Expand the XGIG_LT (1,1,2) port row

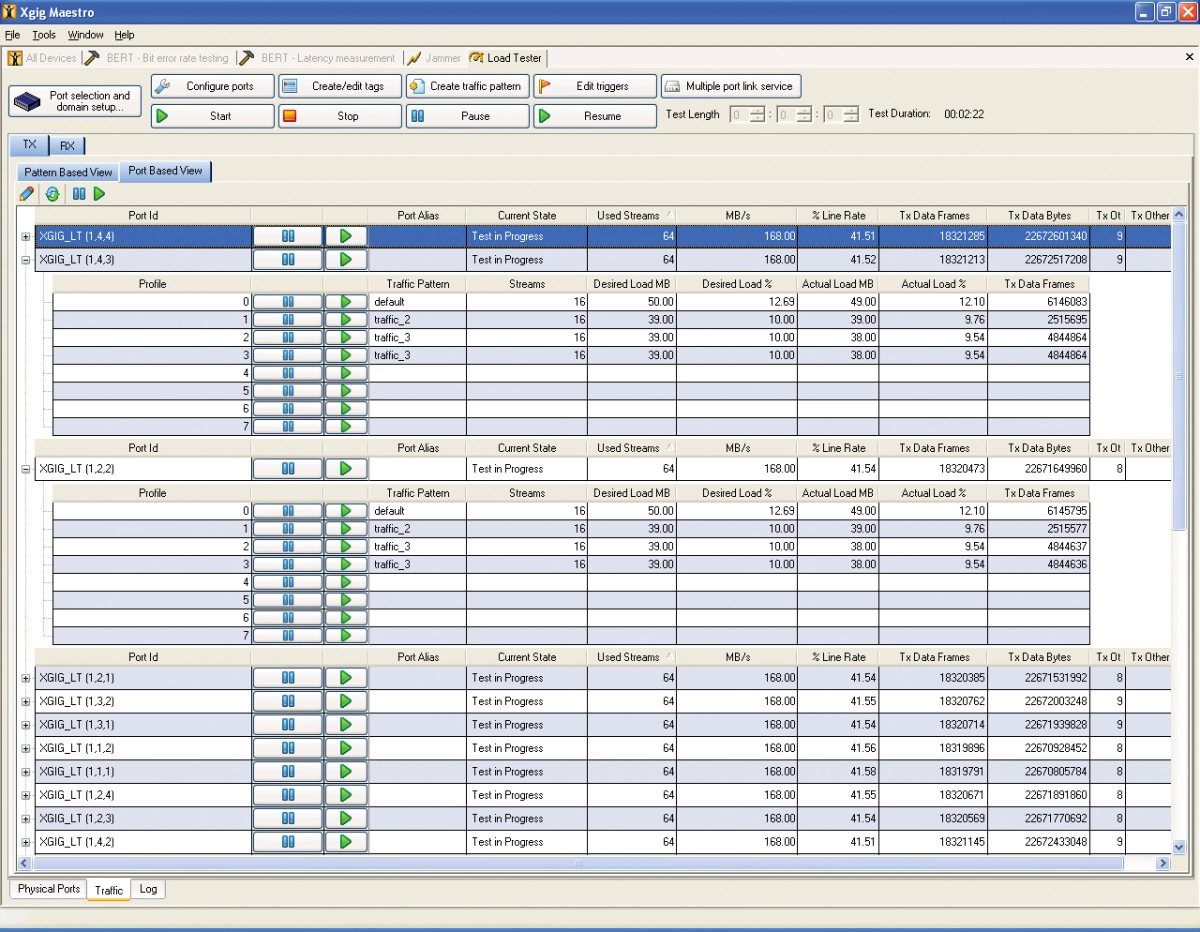pyautogui.click(x=25, y=748)
